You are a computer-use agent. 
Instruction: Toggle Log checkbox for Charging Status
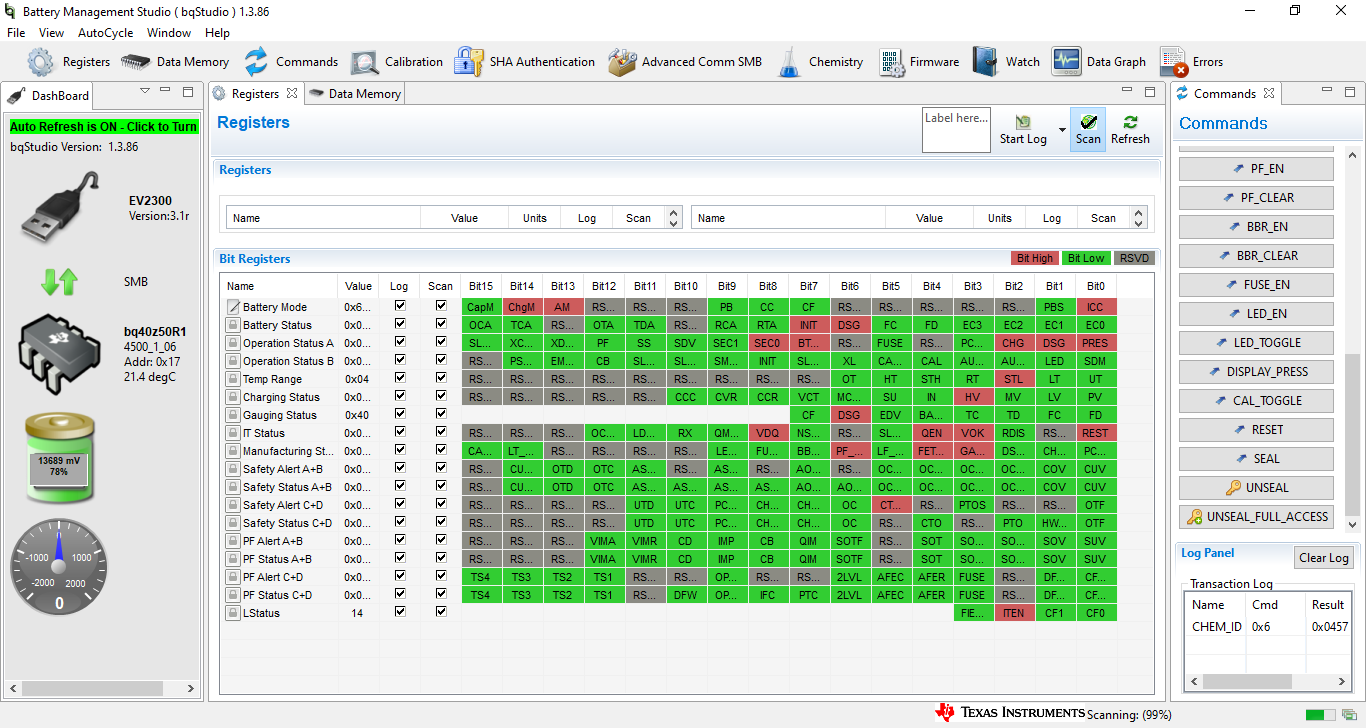tap(400, 396)
